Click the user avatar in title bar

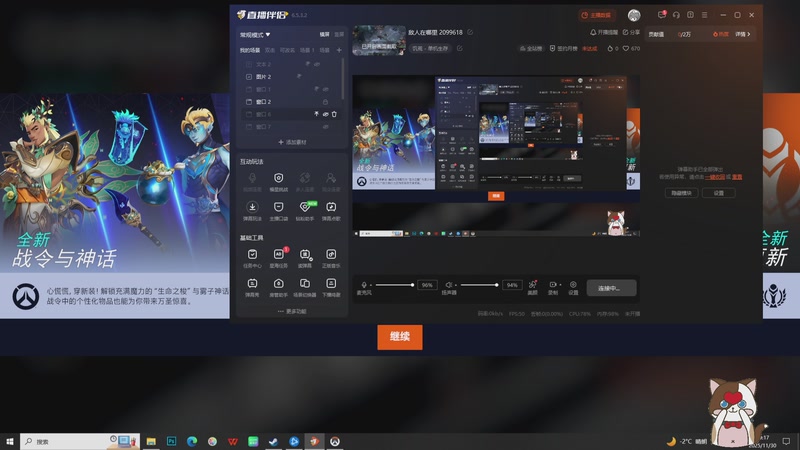634,15
